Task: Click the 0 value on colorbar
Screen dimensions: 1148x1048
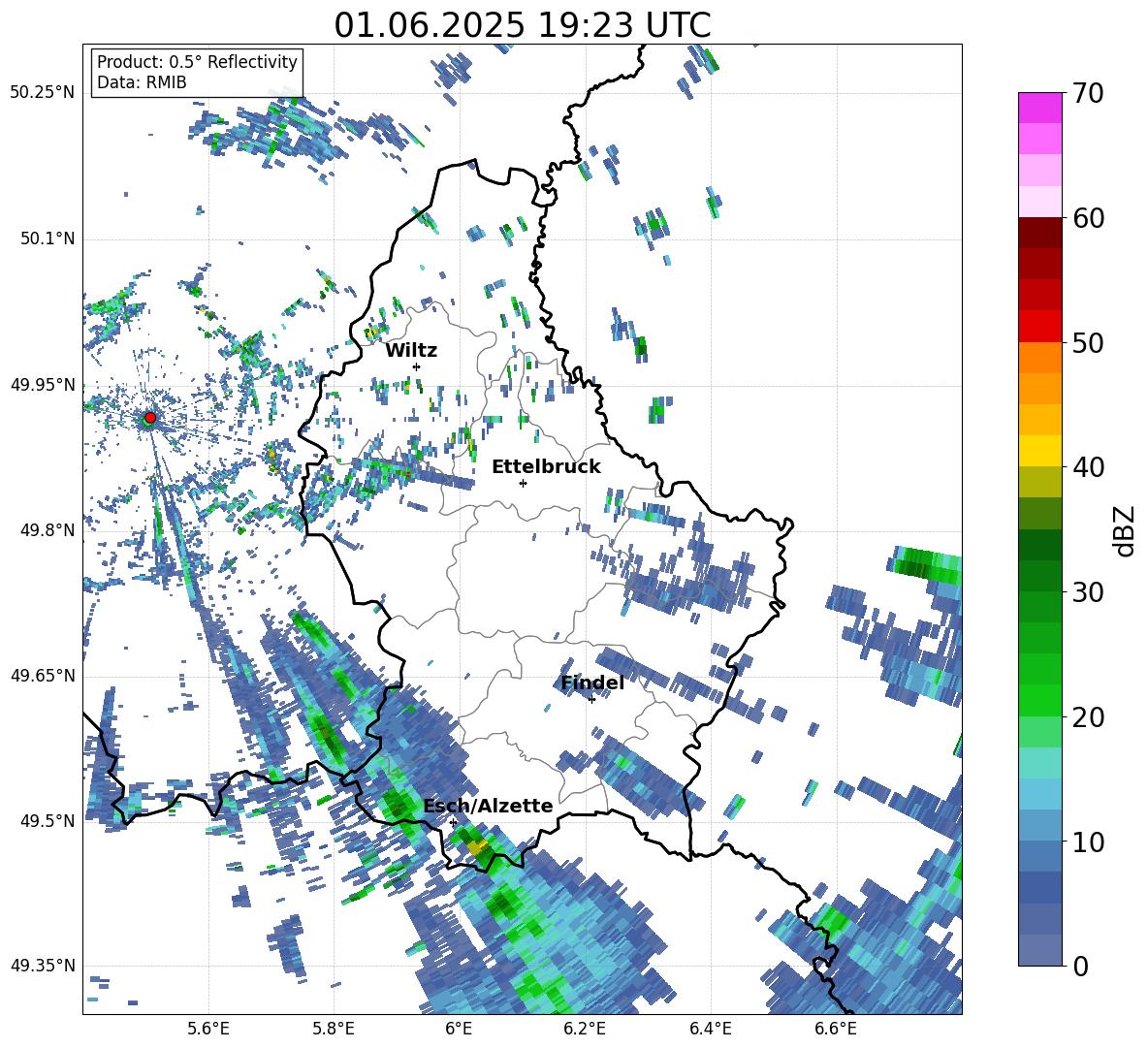Action: (x=1079, y=967)
